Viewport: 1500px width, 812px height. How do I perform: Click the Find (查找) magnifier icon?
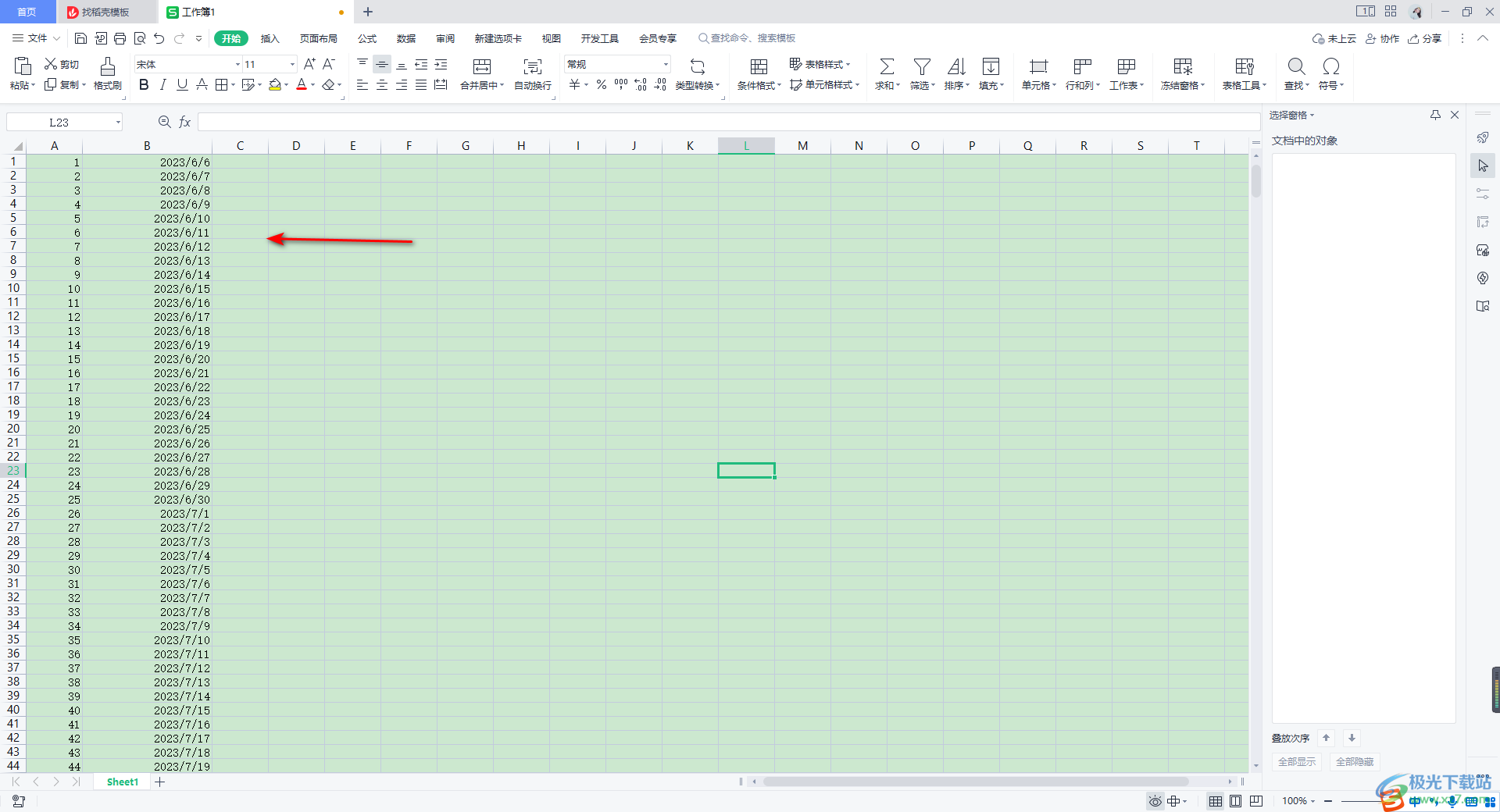[1296, 66]
